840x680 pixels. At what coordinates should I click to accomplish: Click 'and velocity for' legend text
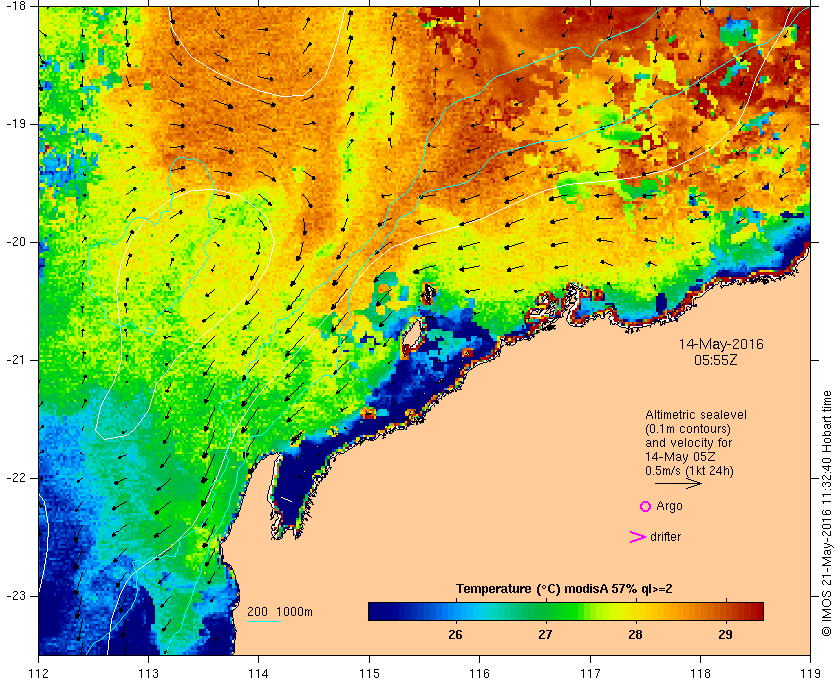click(688, 443)
